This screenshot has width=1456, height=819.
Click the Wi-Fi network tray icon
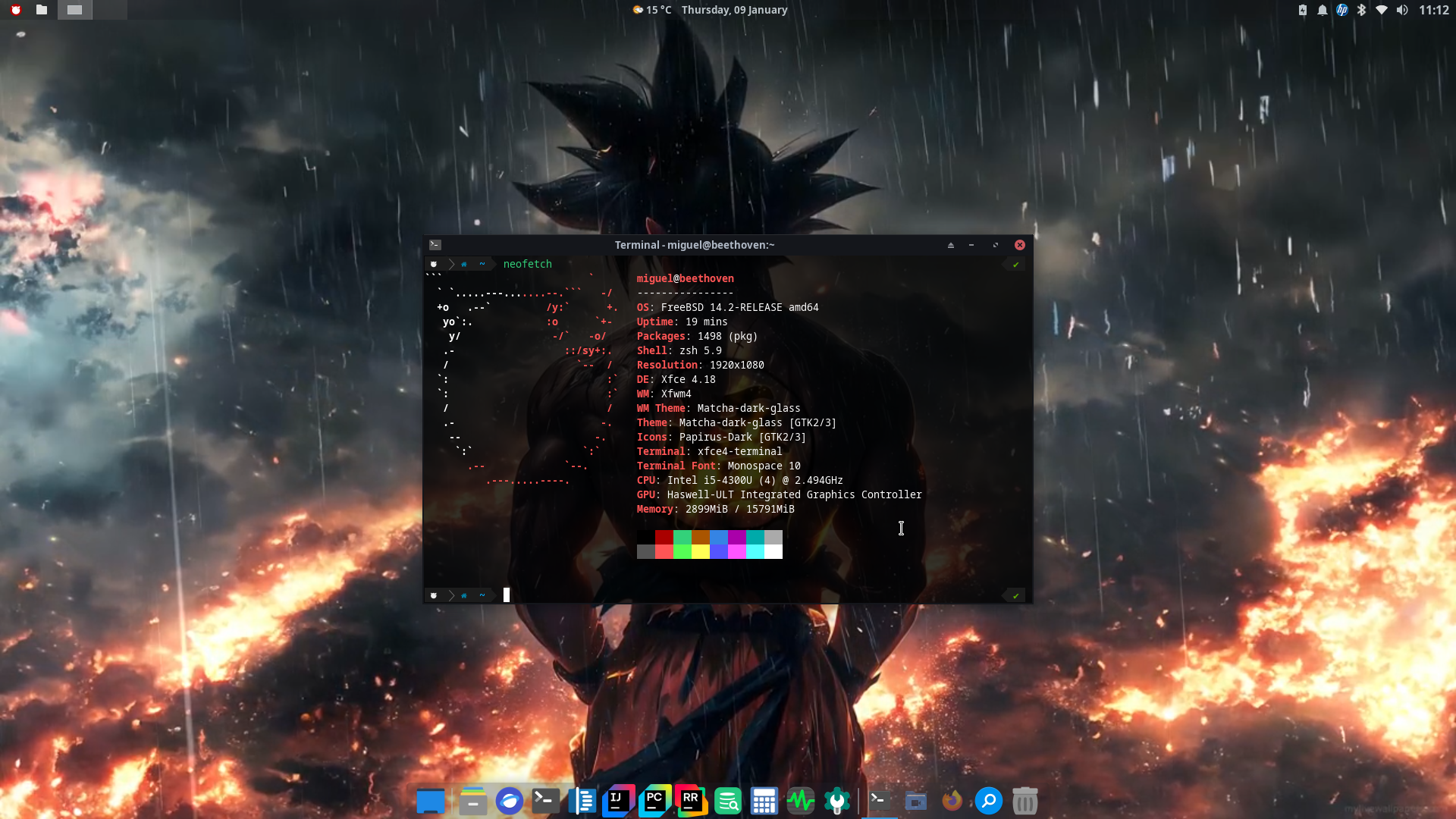[1381, 10]
